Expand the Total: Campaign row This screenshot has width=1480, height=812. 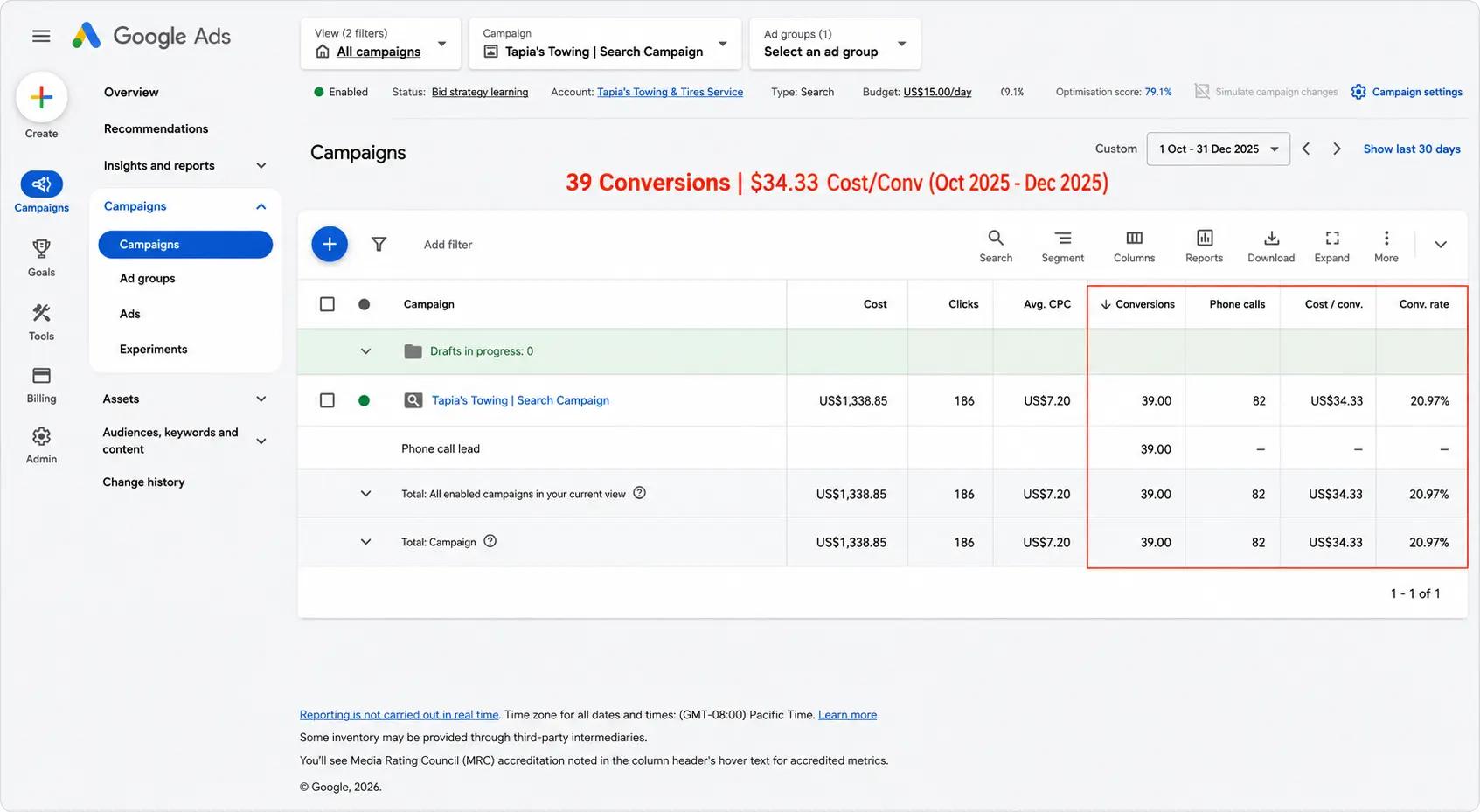[366, 542]
